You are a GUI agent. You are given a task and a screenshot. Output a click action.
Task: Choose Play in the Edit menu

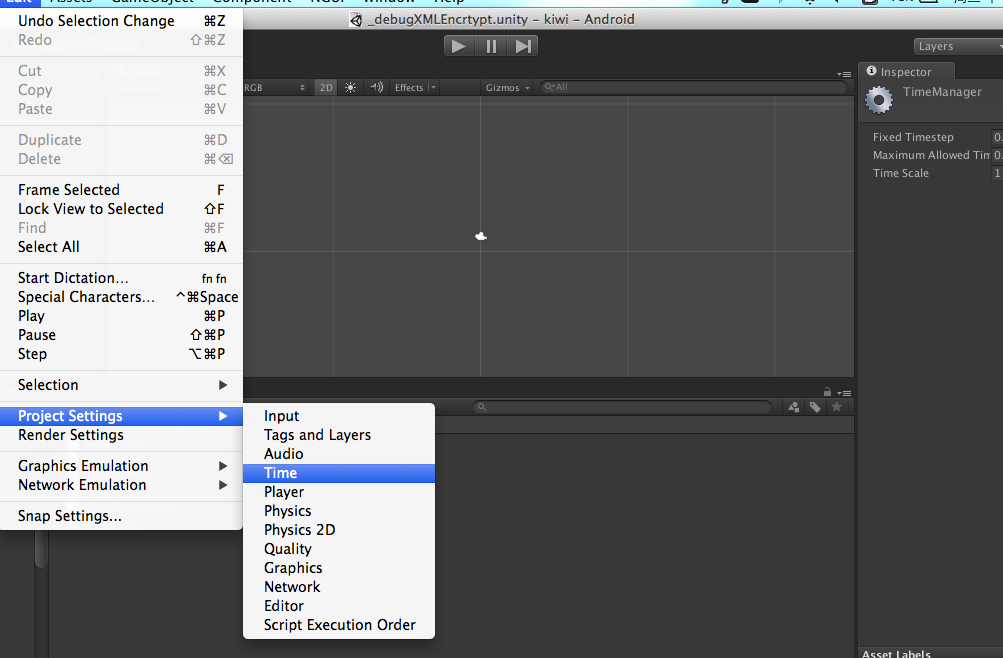tap(121, 316)
